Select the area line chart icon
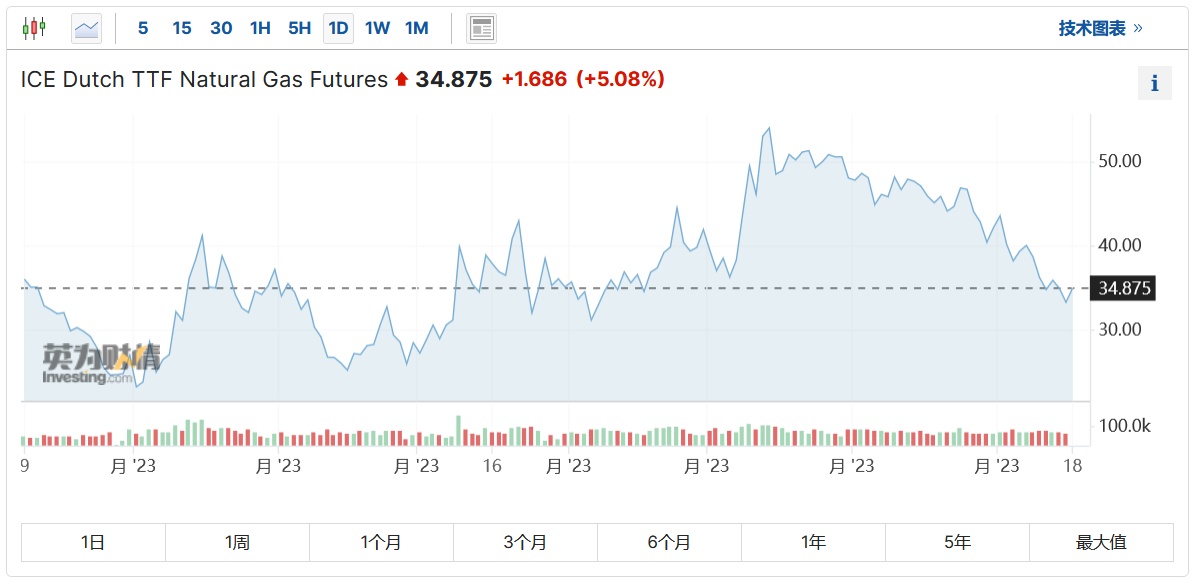 coord(87,28)
